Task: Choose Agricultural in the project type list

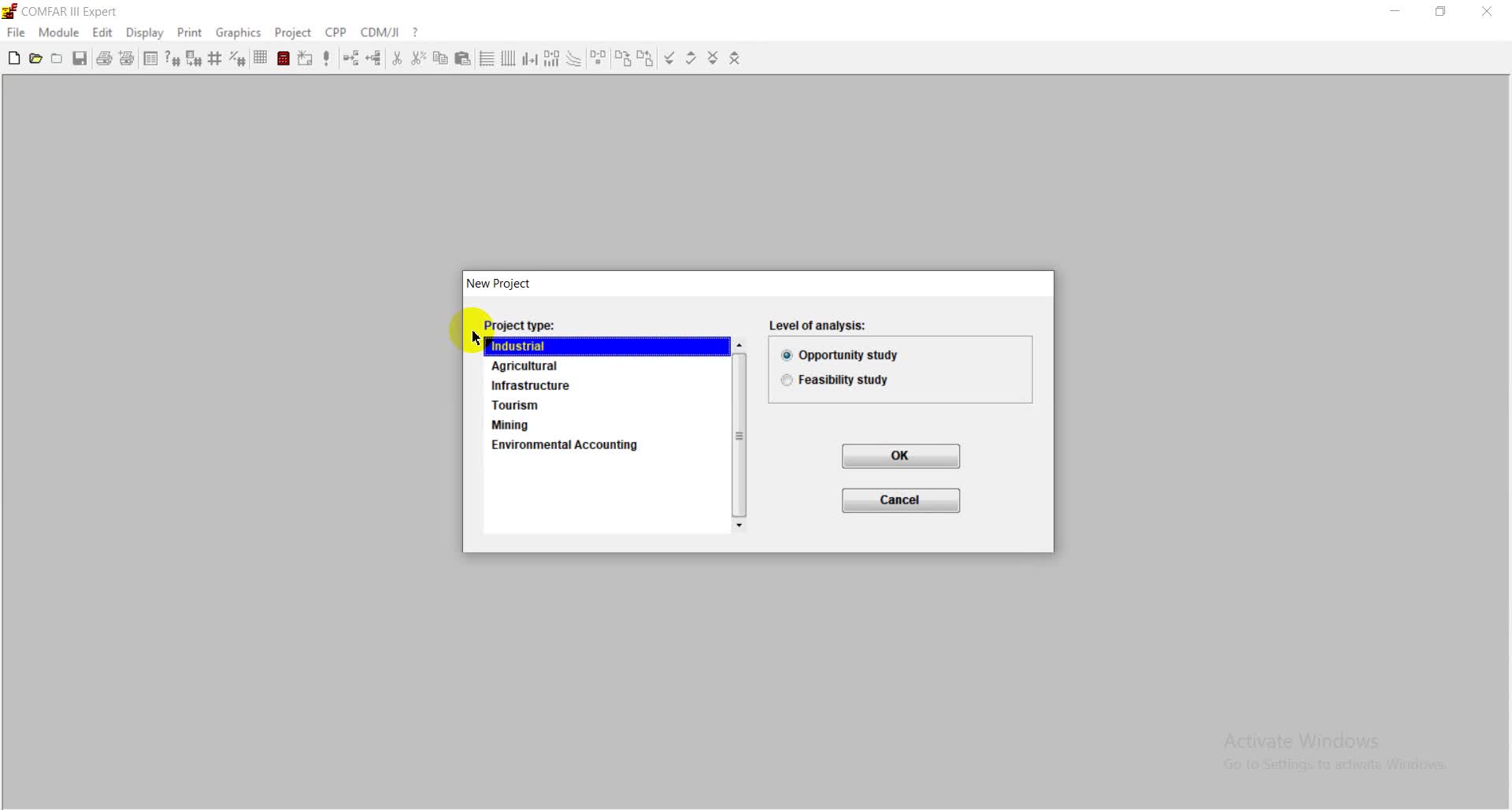Action: pos(524,366)
